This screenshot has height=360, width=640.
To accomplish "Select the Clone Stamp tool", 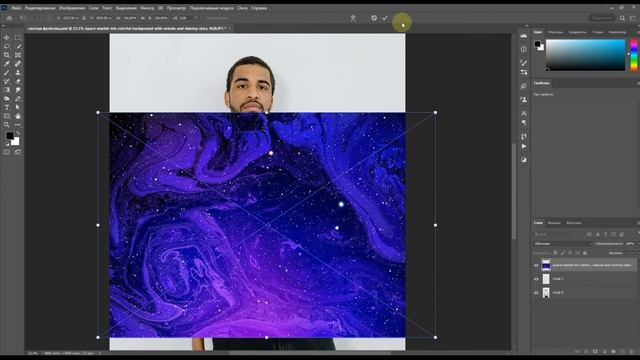I will click(18, 73).
